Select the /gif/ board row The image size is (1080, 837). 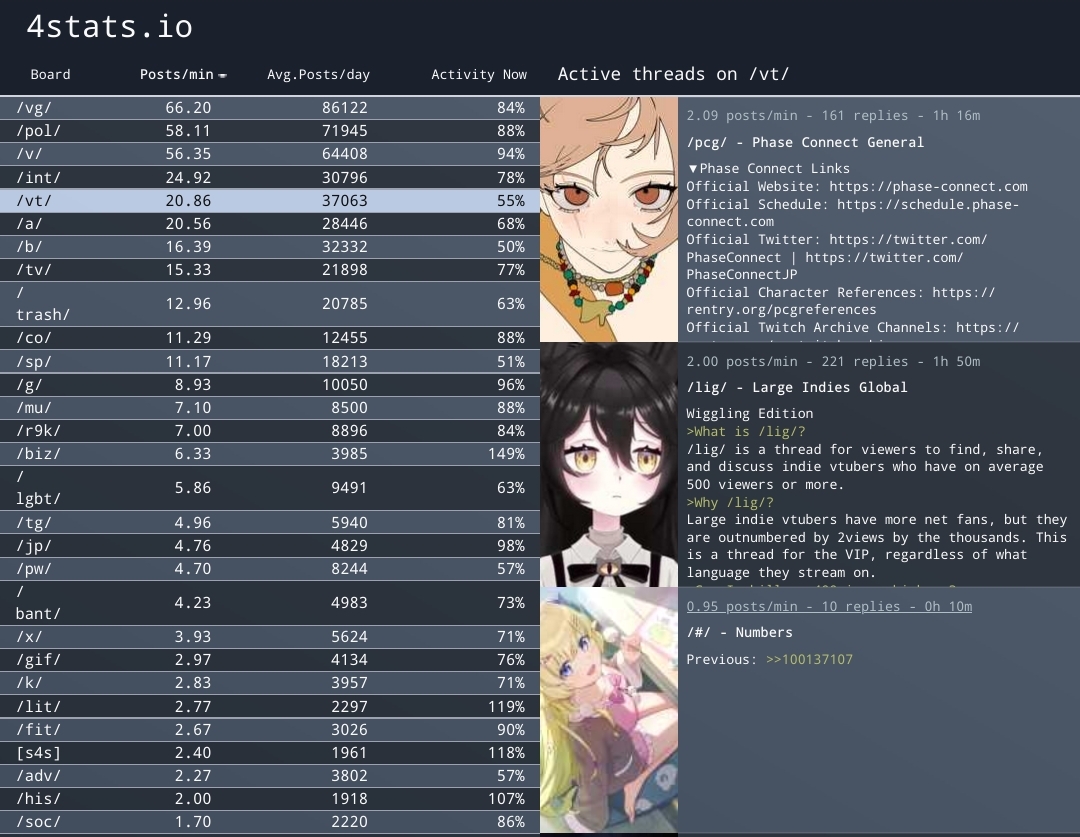coord(270,660)
